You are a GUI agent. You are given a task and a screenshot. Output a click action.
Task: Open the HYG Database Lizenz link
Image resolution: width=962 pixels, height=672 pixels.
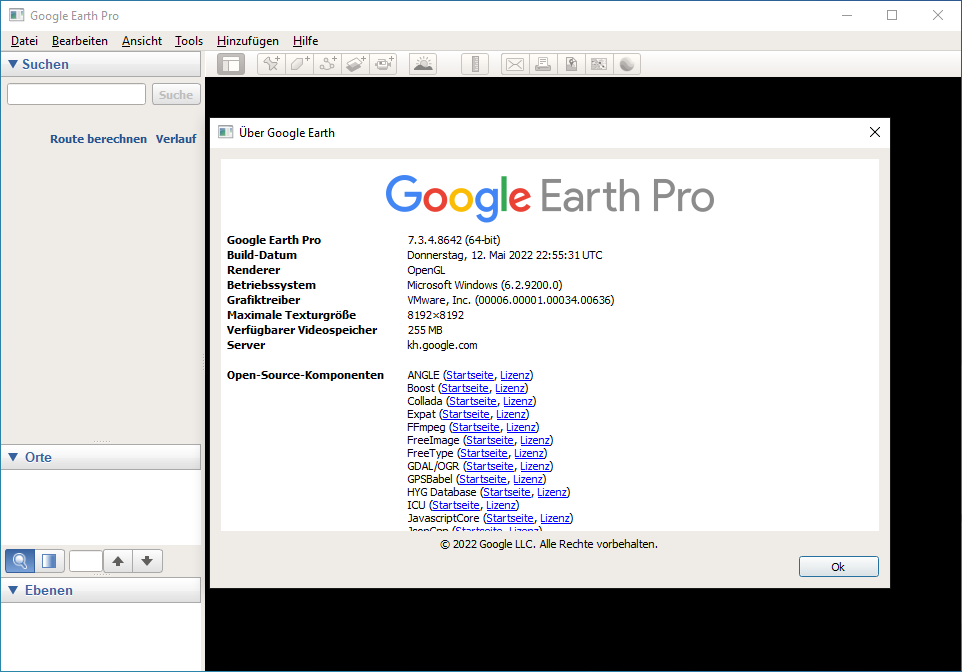point(552,492)
